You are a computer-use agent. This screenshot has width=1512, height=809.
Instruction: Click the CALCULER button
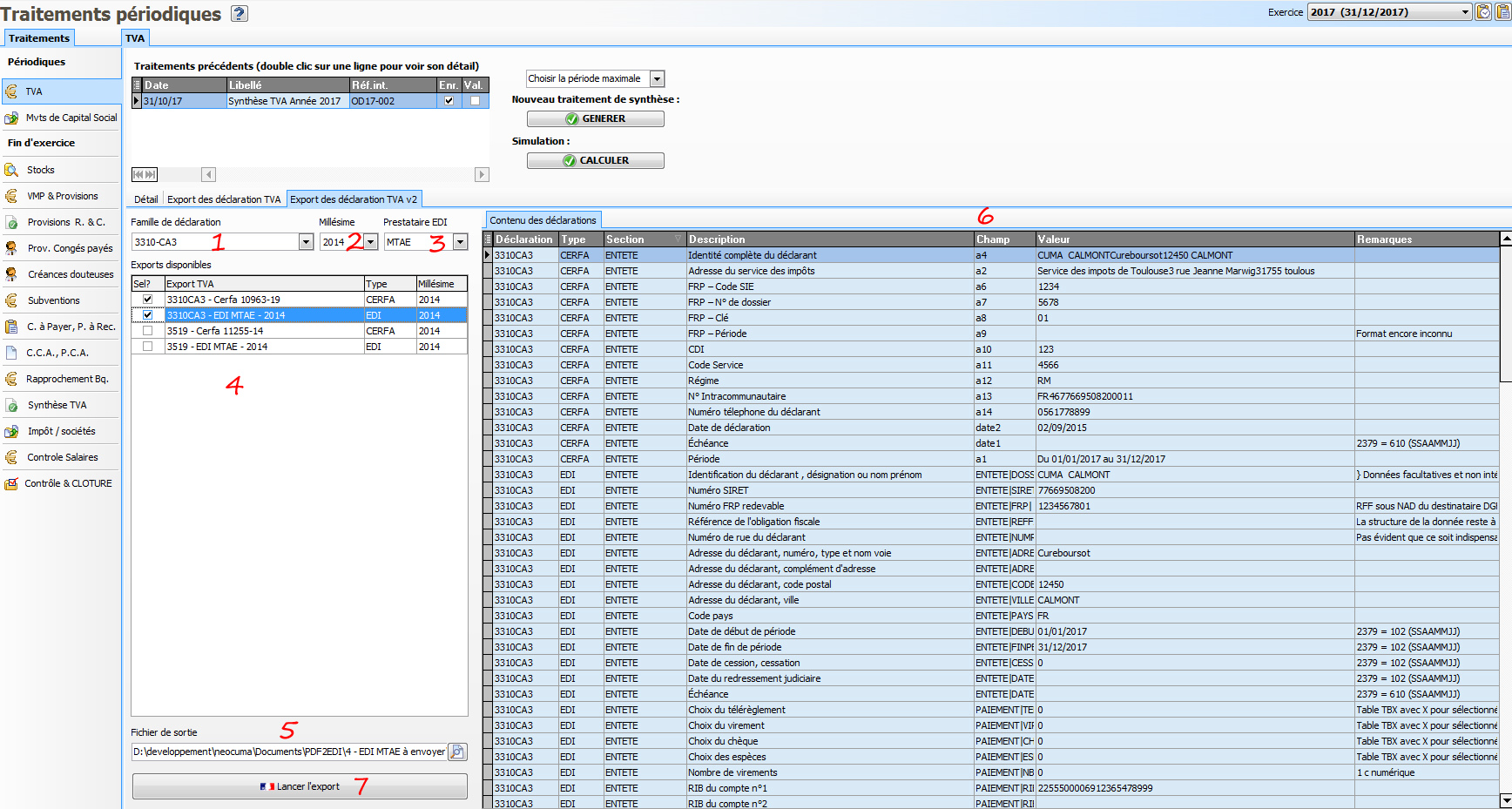(596, 160)
